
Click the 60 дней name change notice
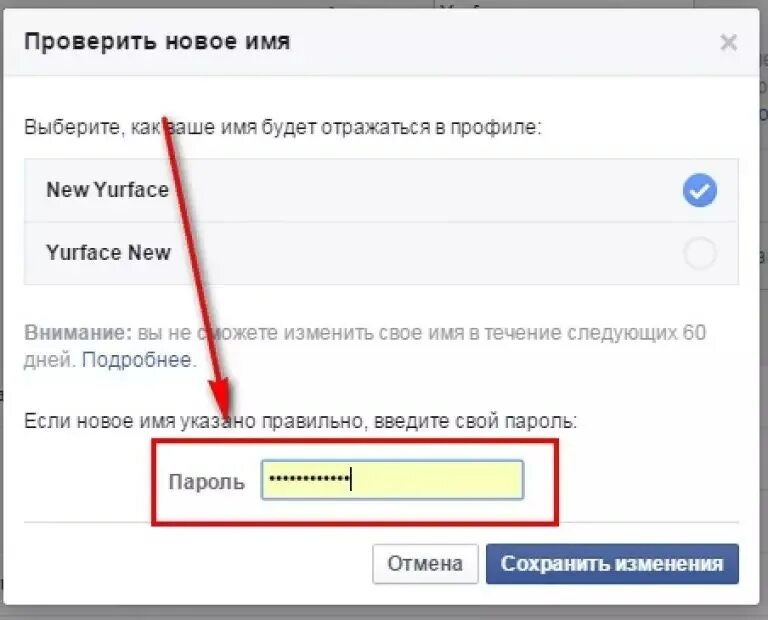coord(365,346)
